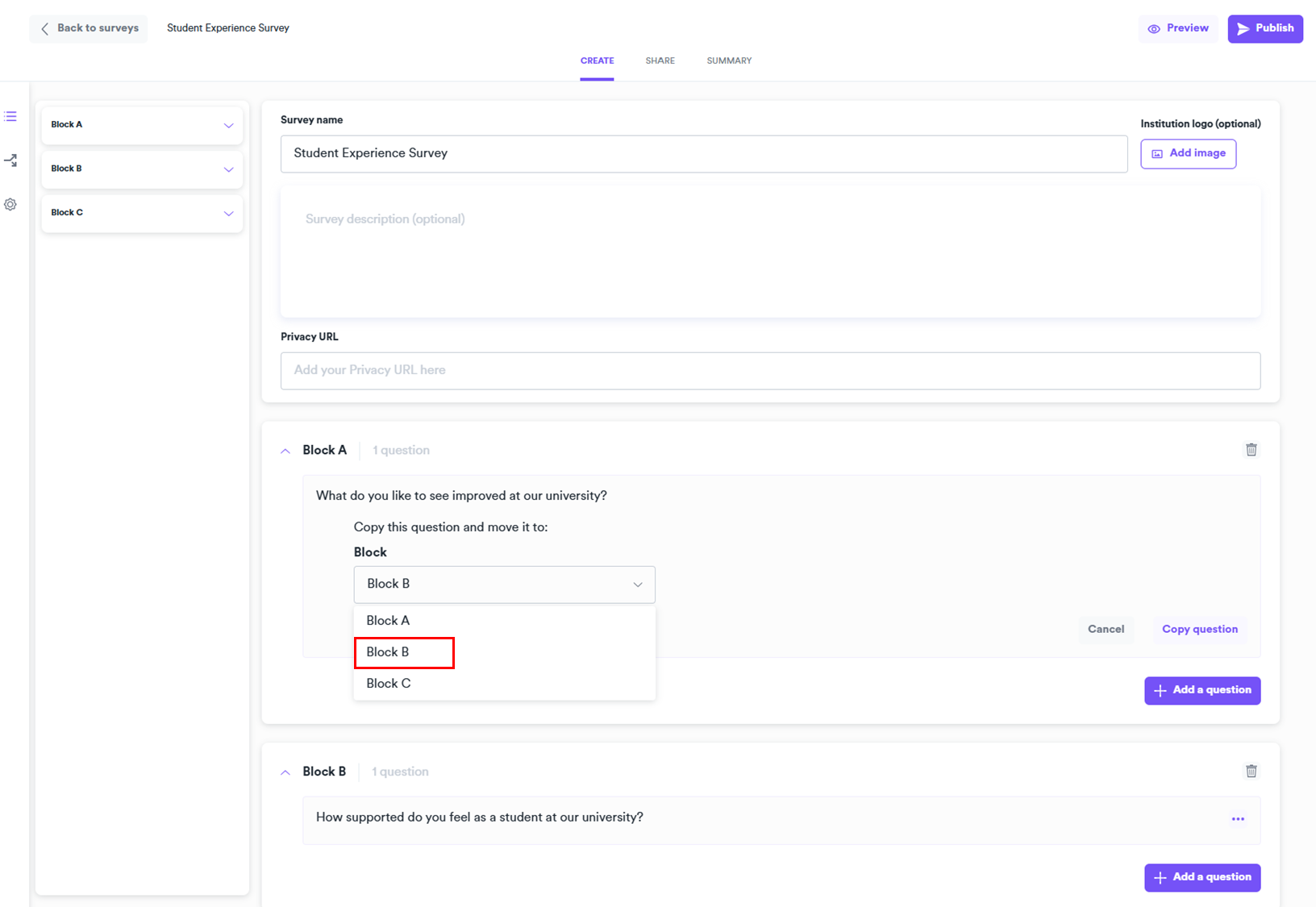Expand Block B in the sidebar panel
This screenshot has width=1316, height=907.
228,169
